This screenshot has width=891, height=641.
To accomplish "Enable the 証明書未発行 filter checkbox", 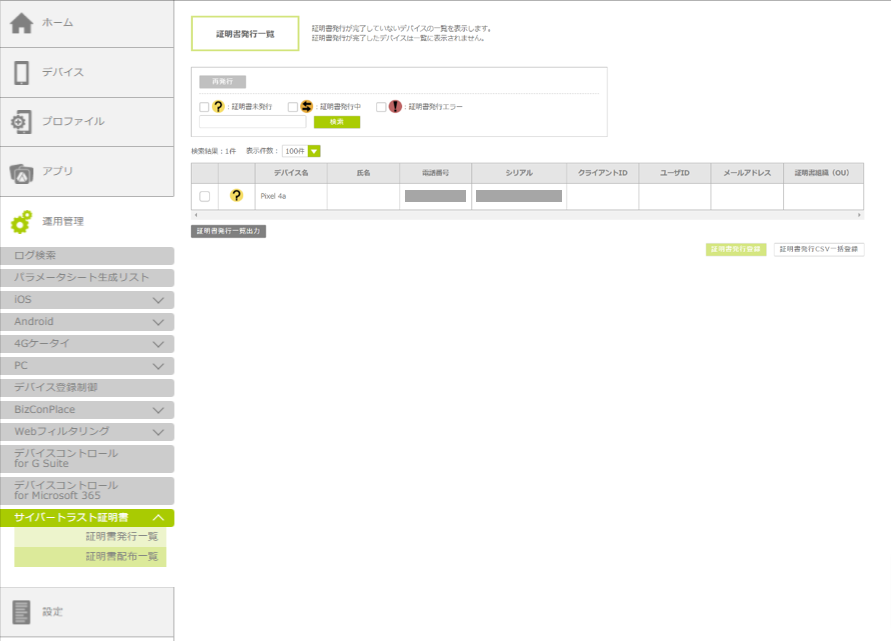I will pyautogui.click(x=204, y=107).
